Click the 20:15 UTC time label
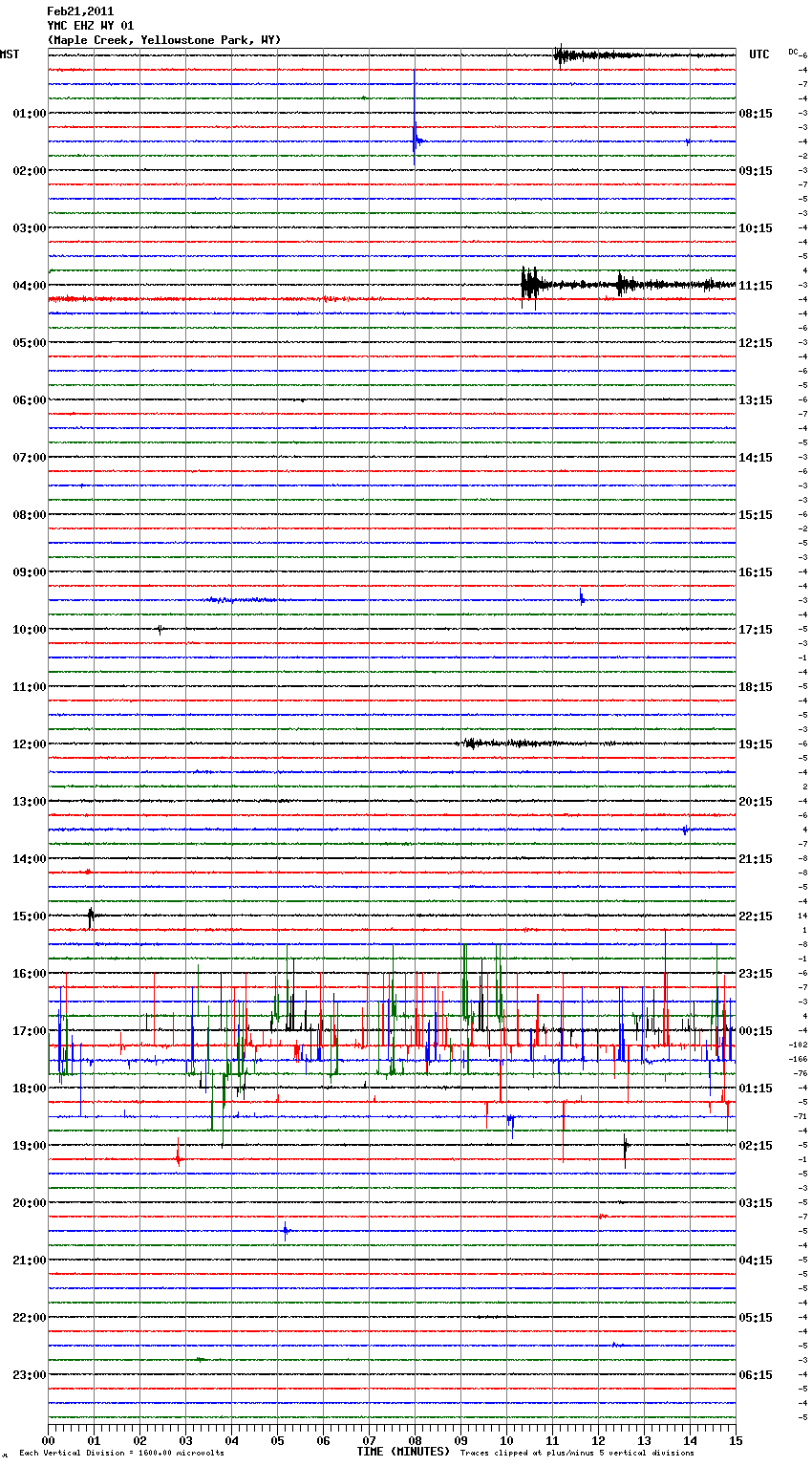The image size is (812, 1466). click(x=756, y=801)
